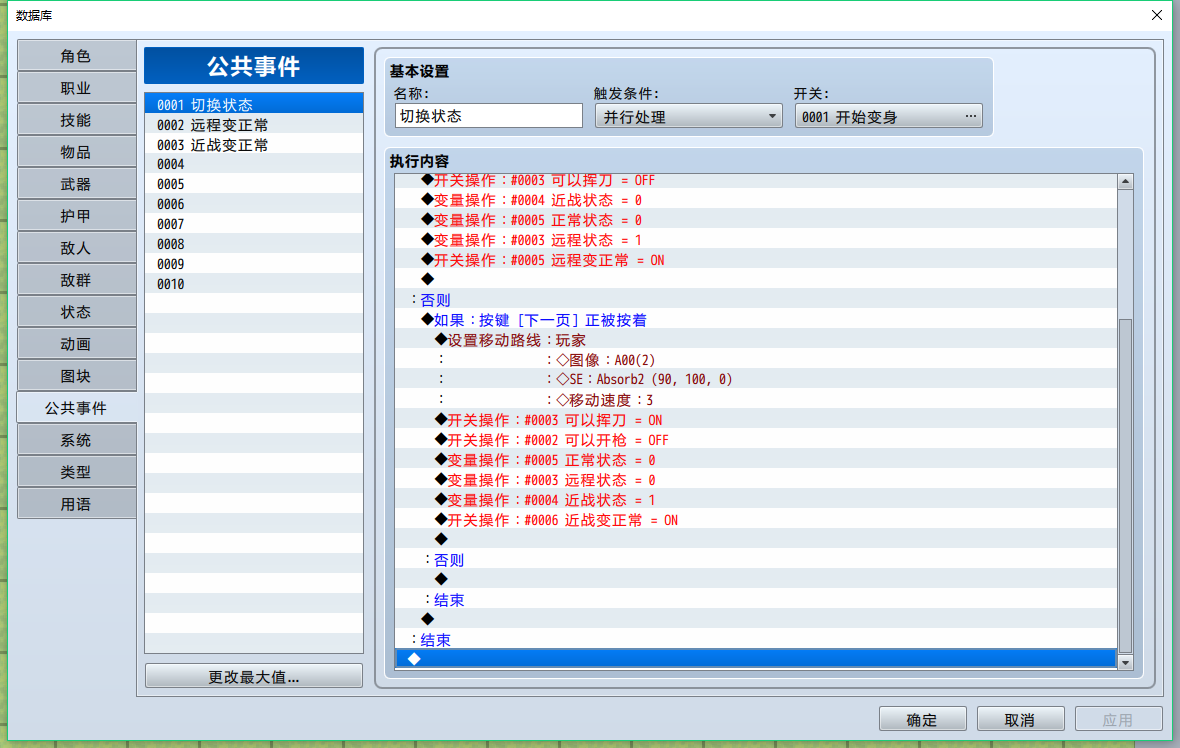Viewport: 1180px width, 748px height.
Task: Select the 动画 tab
Action: 76,344
